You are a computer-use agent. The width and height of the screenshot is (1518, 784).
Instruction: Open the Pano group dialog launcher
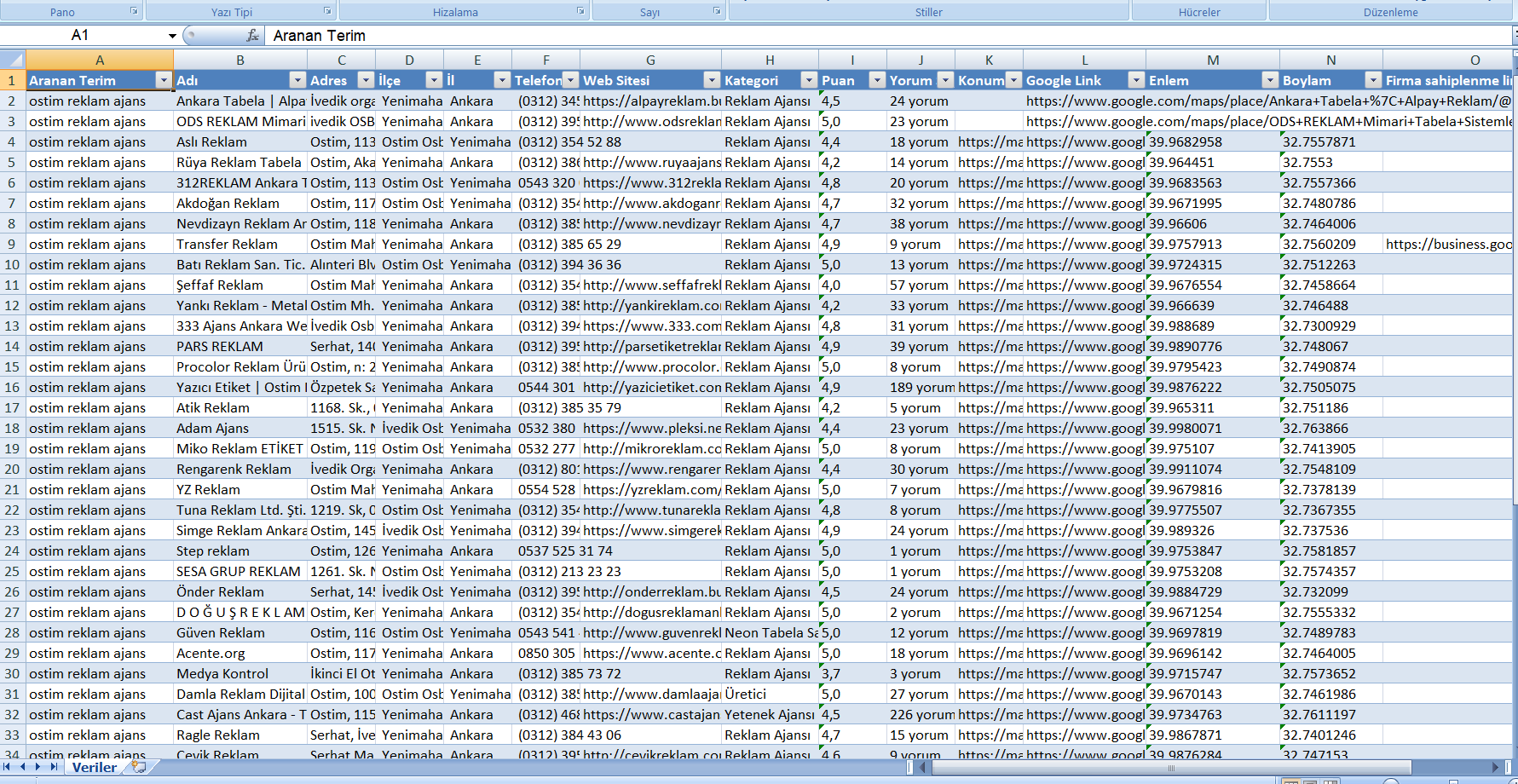point(134,11)
